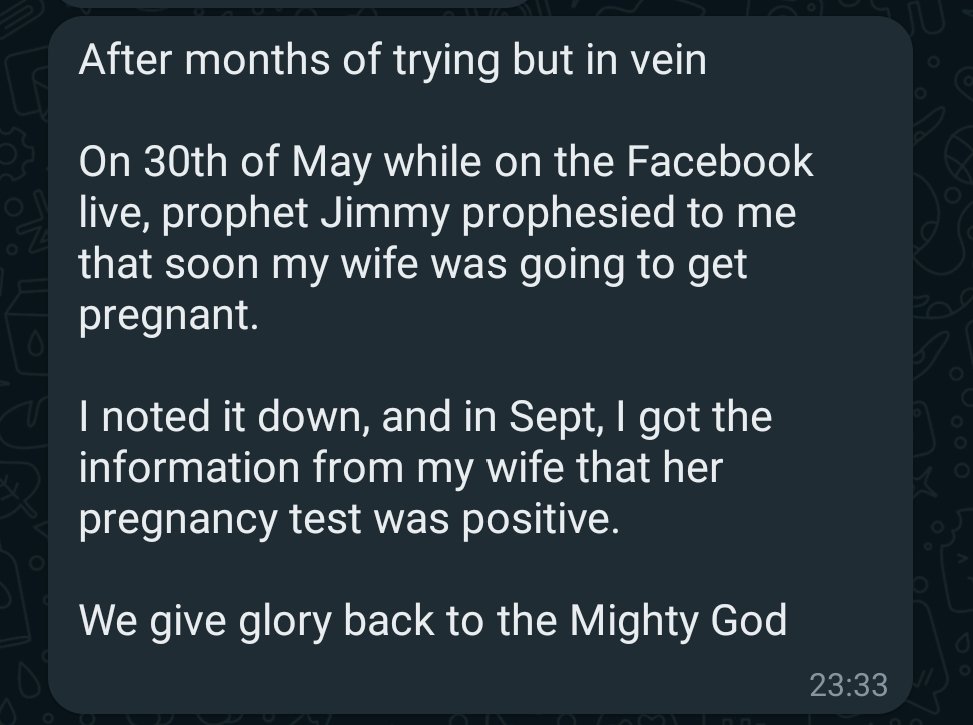This screenshot has height=725, width=973.
Task: Click the words "Mighty God"
Action: click(x=678, y=621)
